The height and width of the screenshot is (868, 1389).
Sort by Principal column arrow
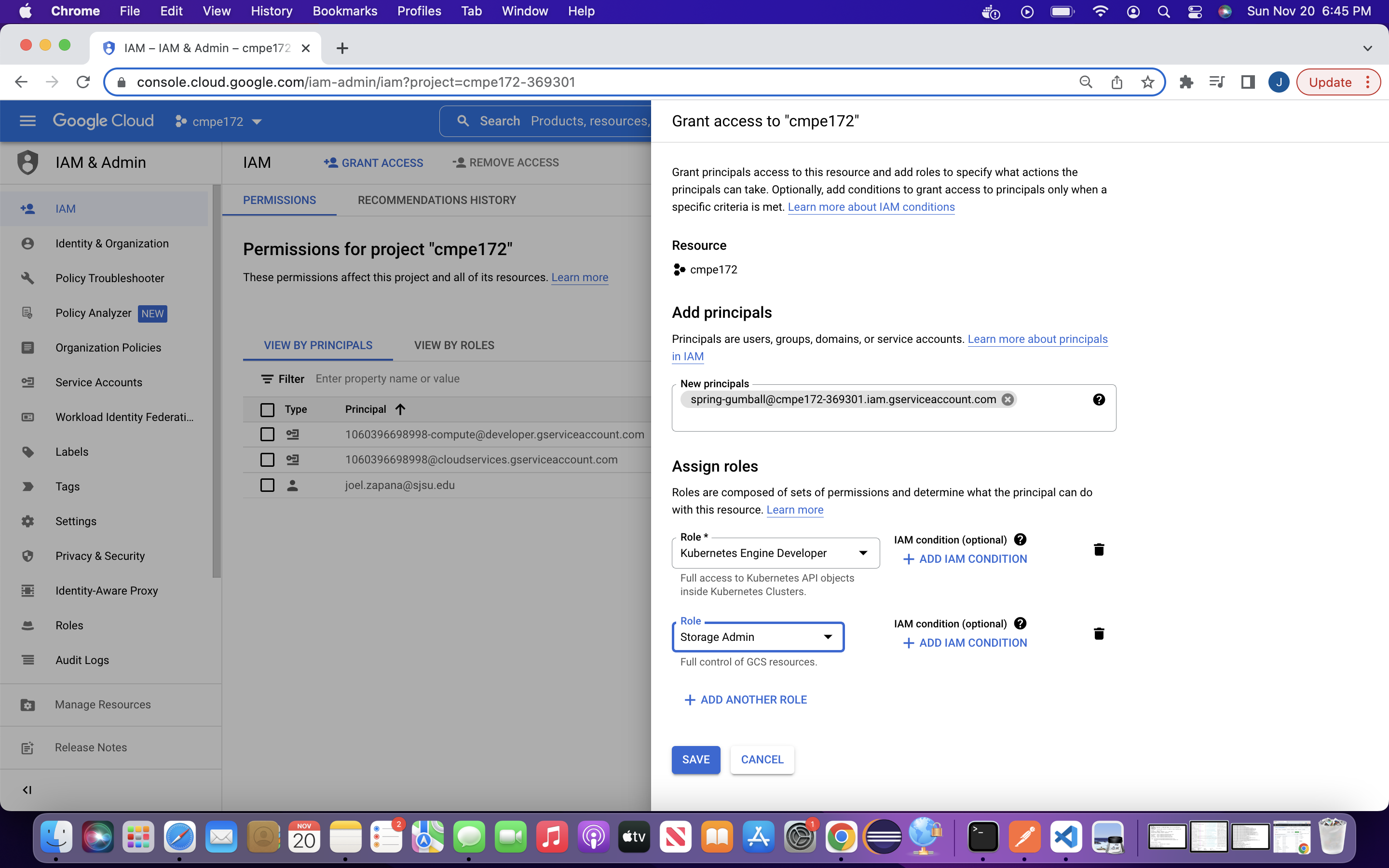[x=401, y=409]
